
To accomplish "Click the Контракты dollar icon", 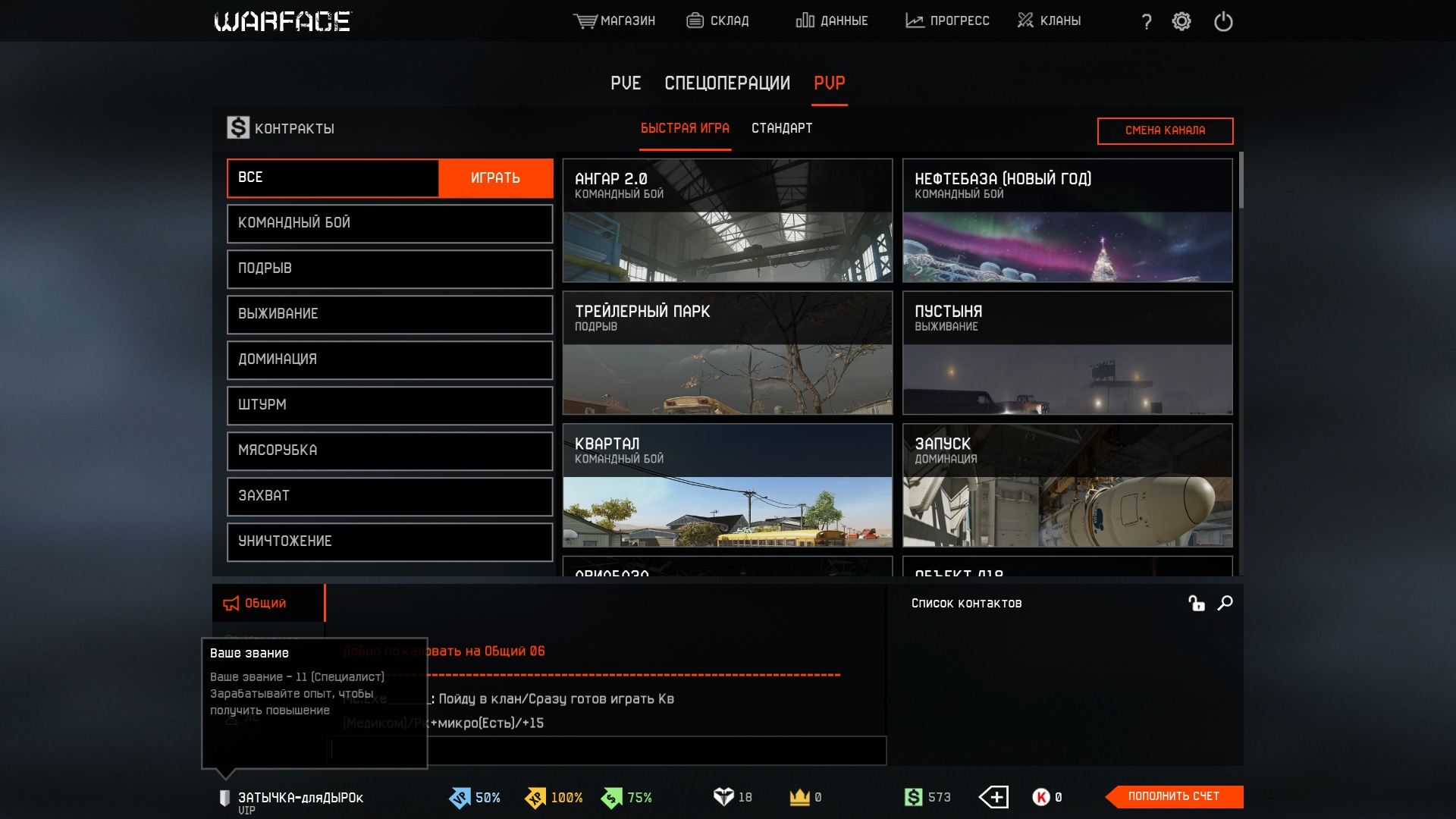I will pyautogui.click(x=238, y=127).
